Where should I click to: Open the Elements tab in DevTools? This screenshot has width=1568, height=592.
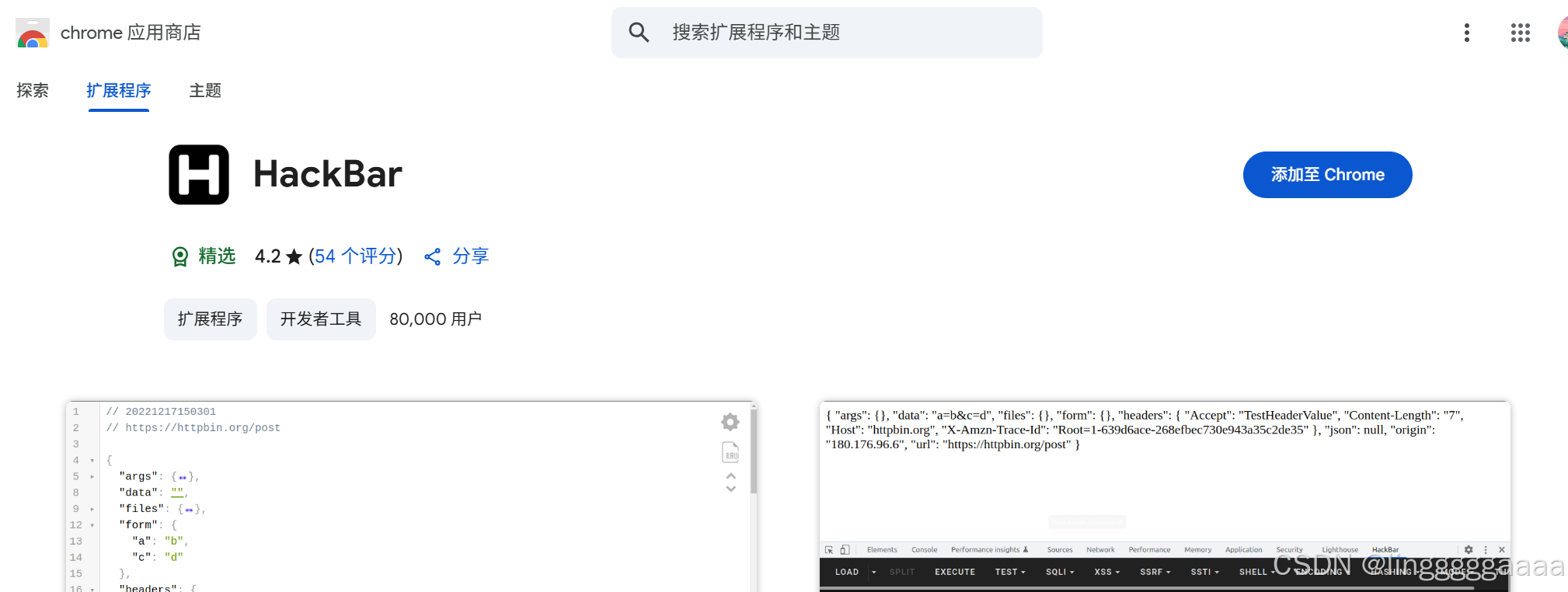[882, 549]
